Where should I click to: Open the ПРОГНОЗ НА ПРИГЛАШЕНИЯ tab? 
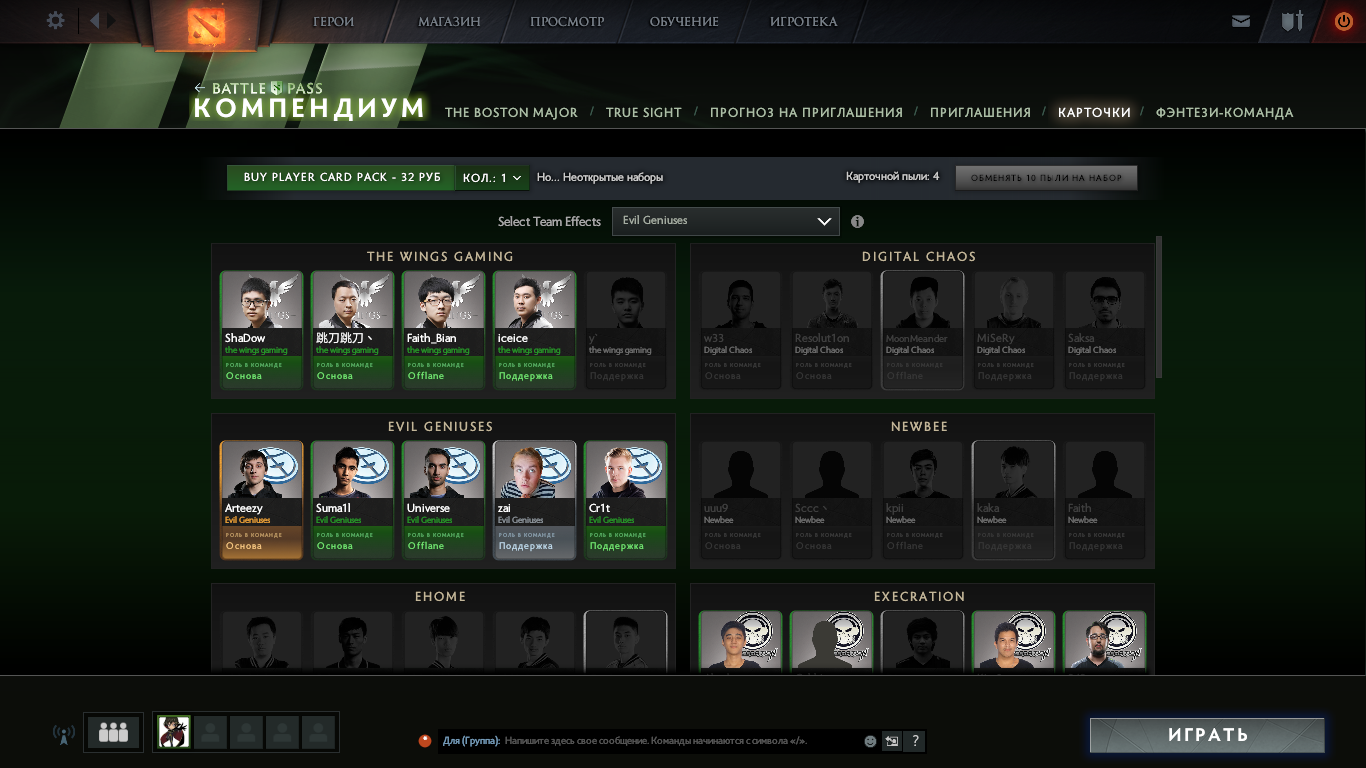click(x=806, y=113)
